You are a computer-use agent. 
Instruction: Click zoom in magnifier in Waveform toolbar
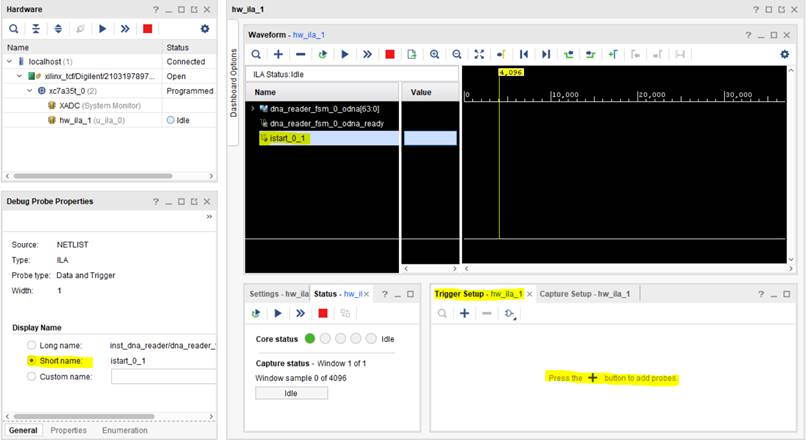coord(434,54)
